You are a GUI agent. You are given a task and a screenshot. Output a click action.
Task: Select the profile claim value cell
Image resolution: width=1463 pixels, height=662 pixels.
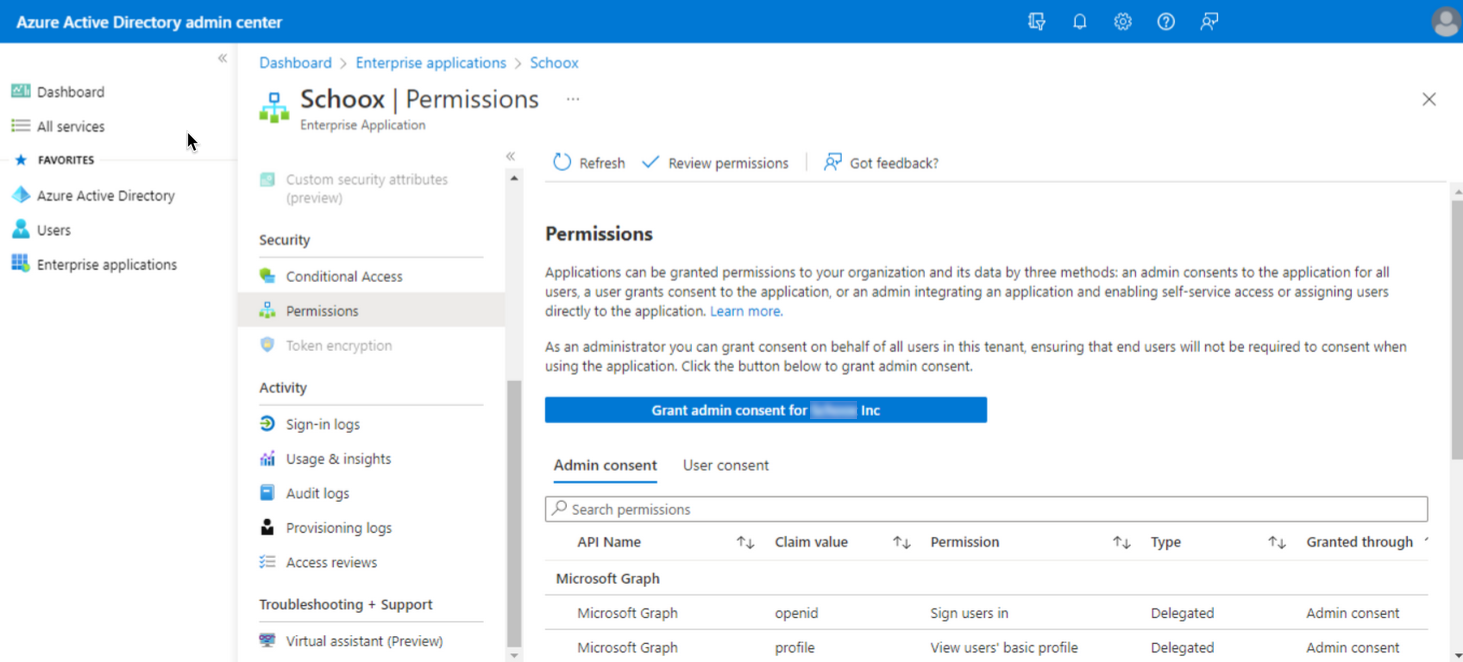[795, 647]
